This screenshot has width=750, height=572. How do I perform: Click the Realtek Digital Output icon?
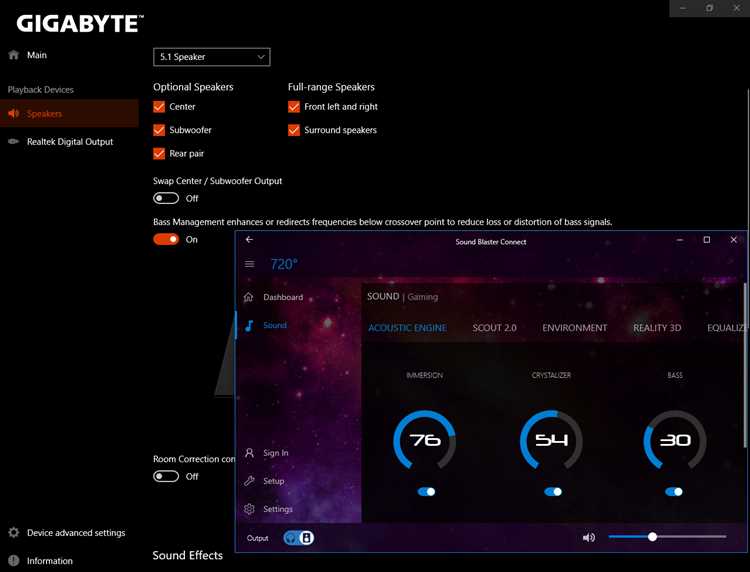14,142
